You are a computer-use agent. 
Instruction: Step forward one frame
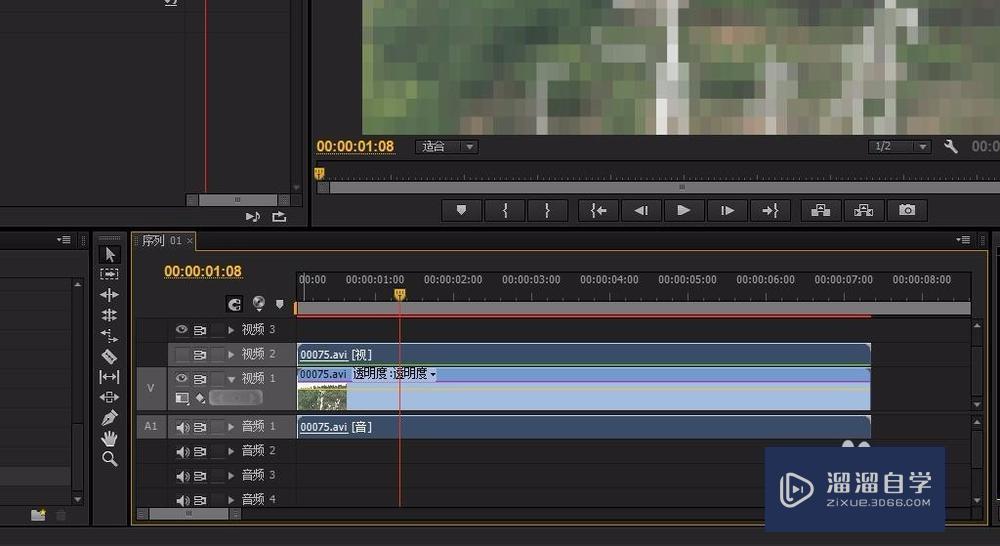coord(727,210)
